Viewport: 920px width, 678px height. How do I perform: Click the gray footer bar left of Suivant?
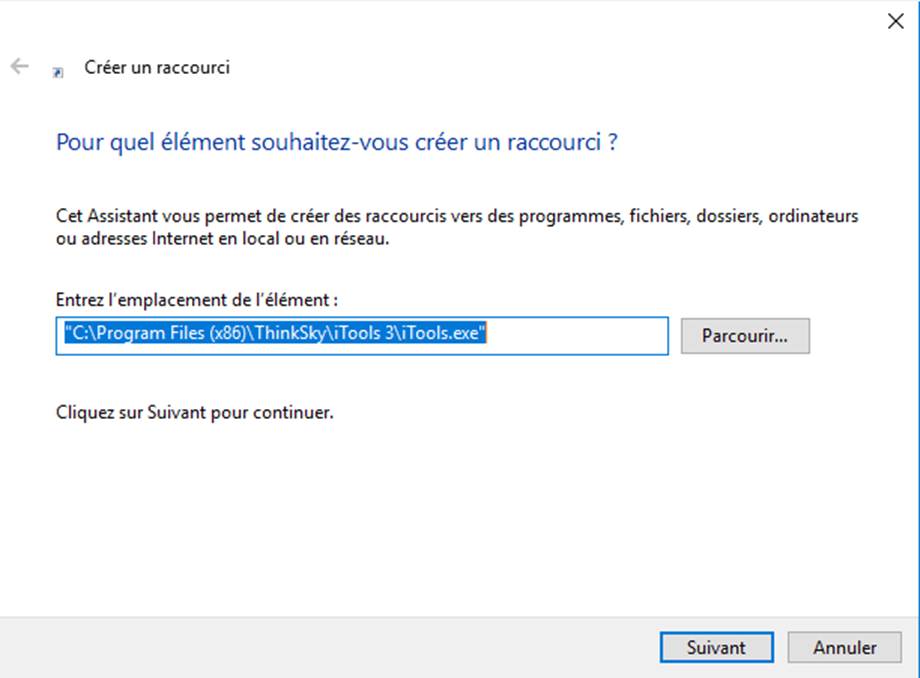329,648
